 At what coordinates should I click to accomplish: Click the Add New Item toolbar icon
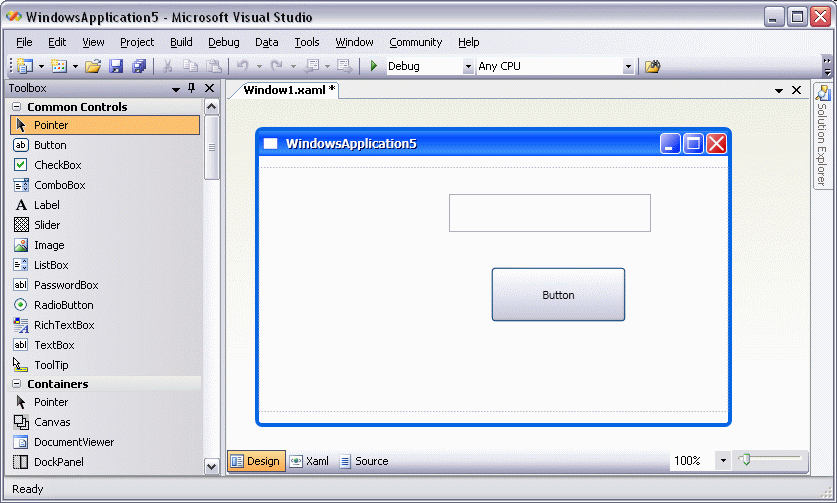coord(59,66)
